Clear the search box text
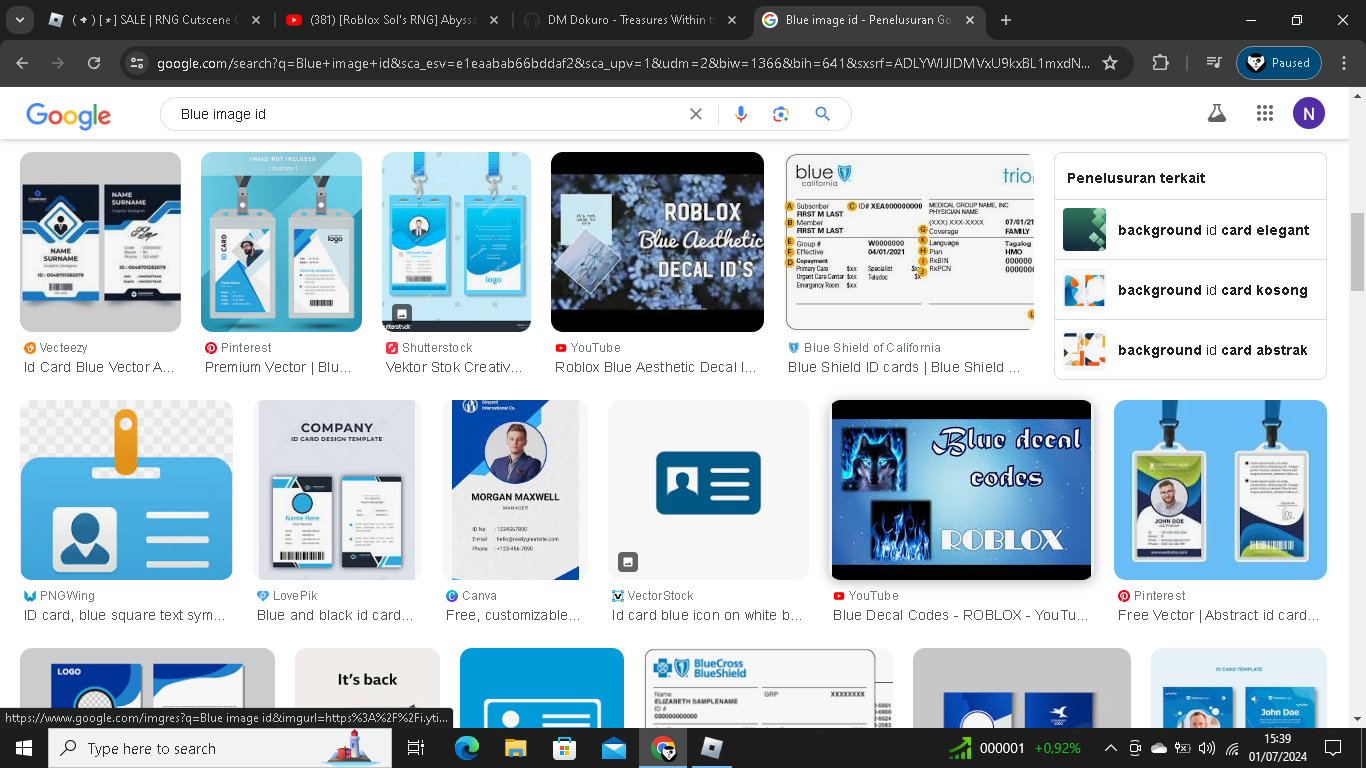 click(696, 114)
